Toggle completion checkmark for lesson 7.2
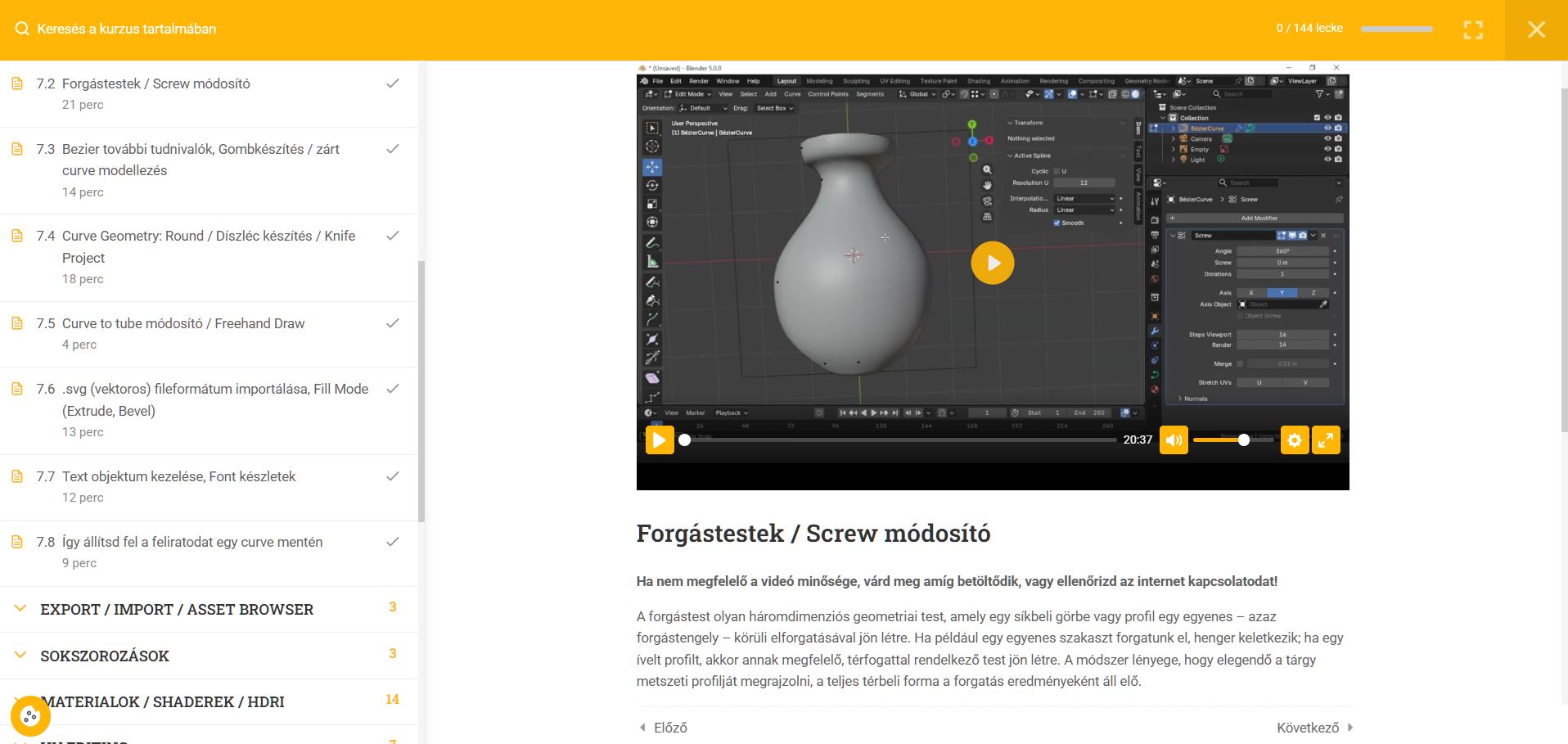1568x744 pixels. click(x=393, y=83)
